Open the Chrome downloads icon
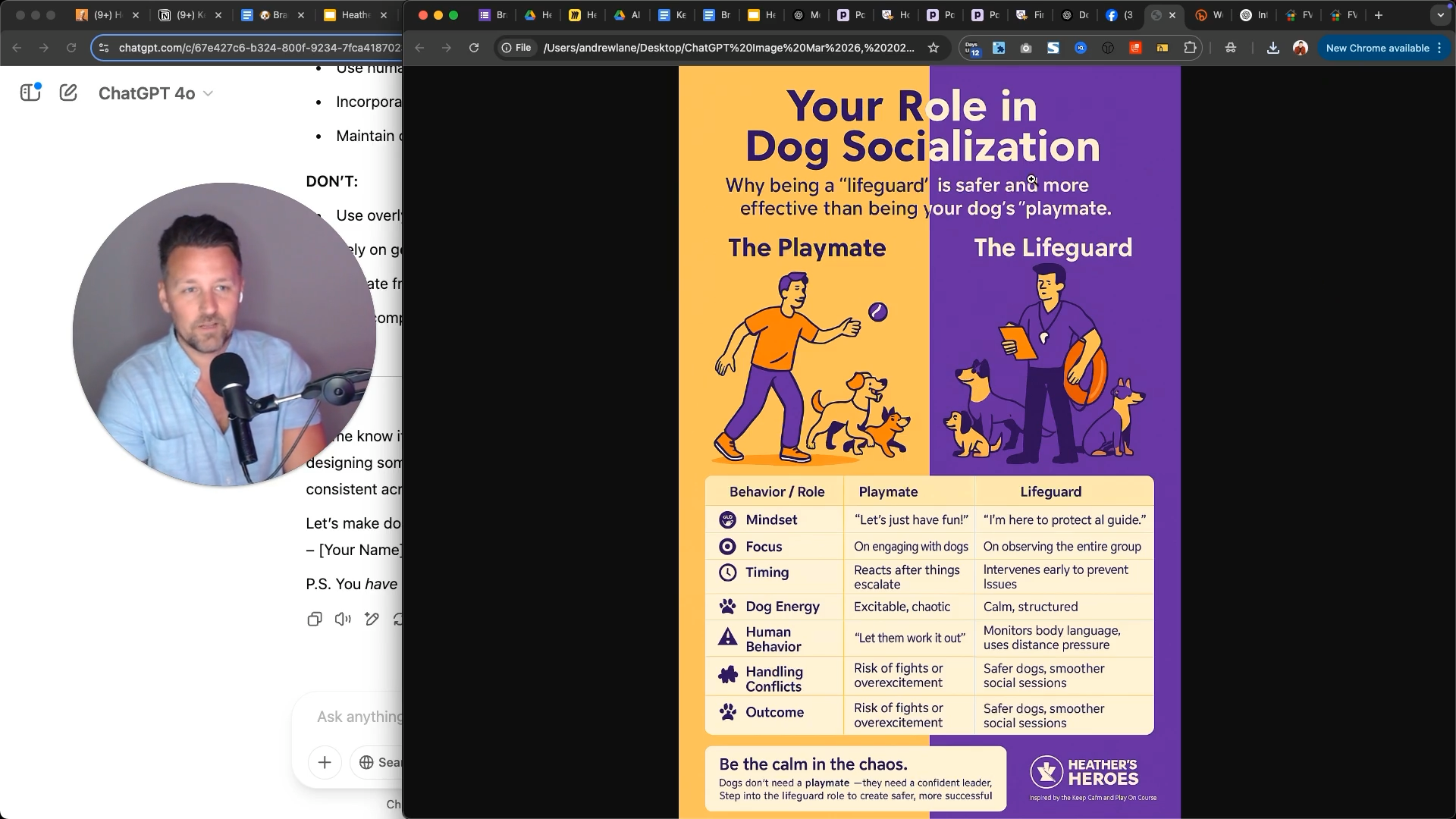 pos(1273,48)
